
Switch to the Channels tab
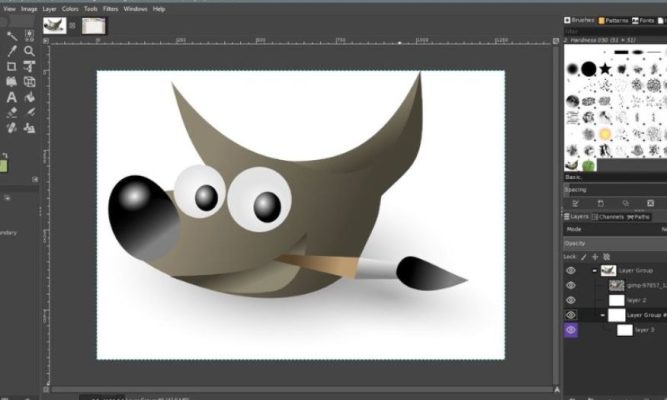coord(610,216)
